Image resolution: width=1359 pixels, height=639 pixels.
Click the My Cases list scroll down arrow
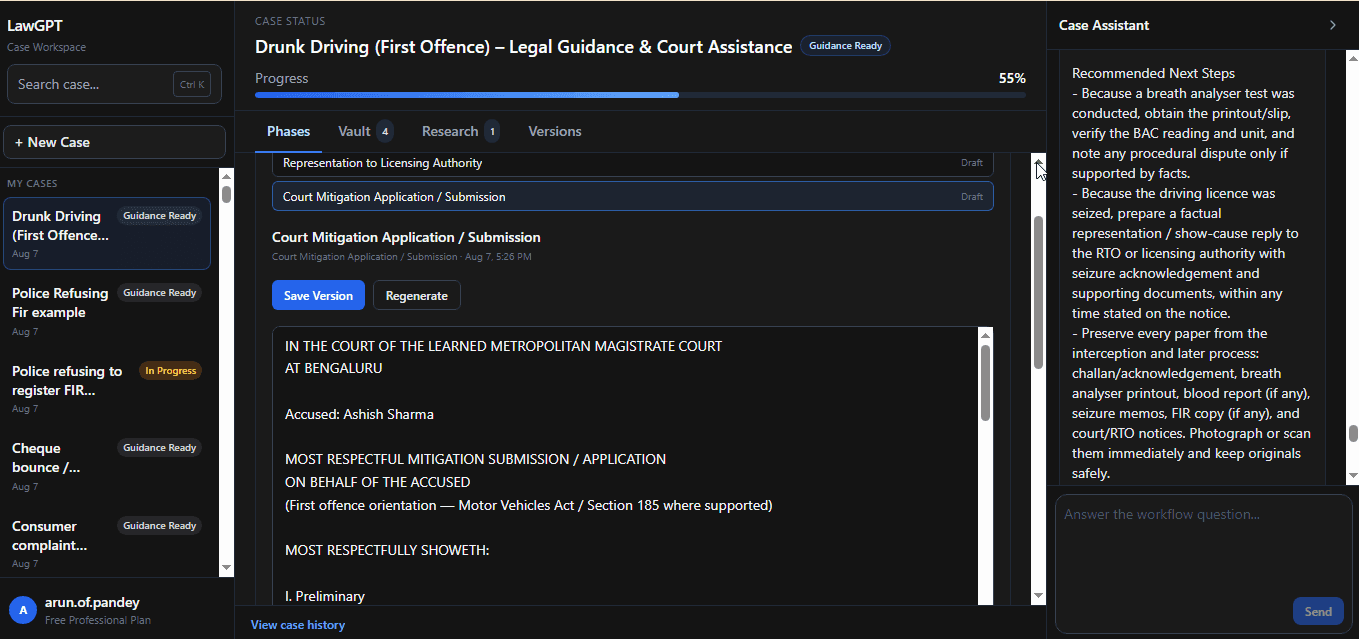[x=226, y=568]
